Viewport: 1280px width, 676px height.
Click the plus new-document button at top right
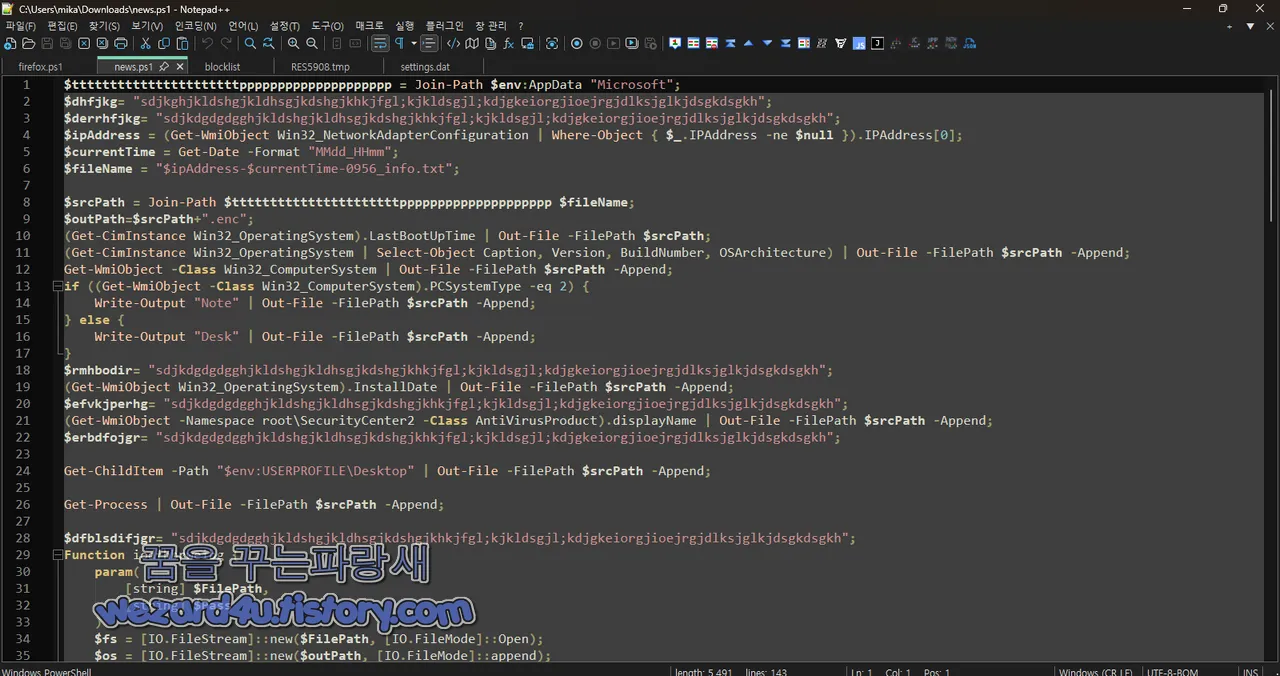[x=1231, y=26]
